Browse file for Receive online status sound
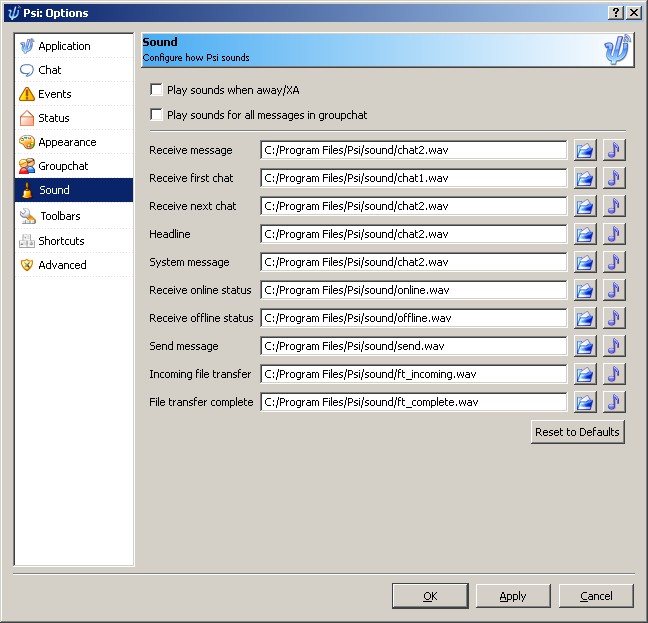648x623 pixels. [x=585, y=290]
